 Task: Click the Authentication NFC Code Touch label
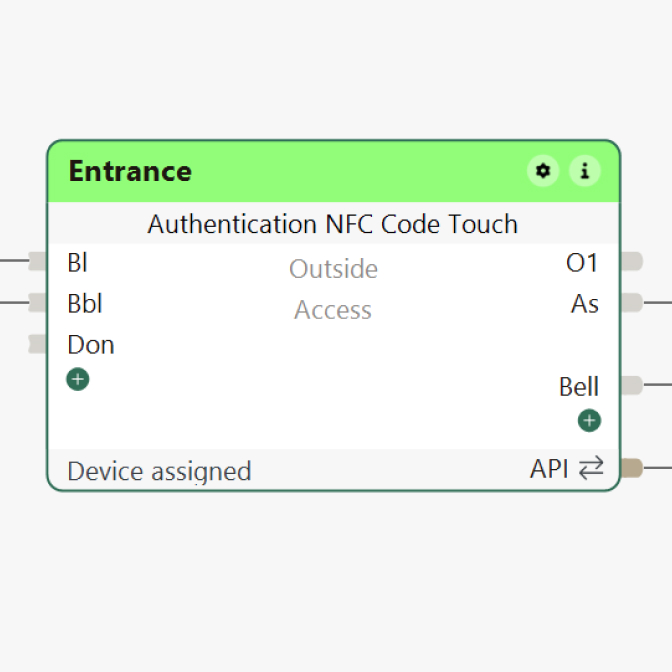pos(333,224)
